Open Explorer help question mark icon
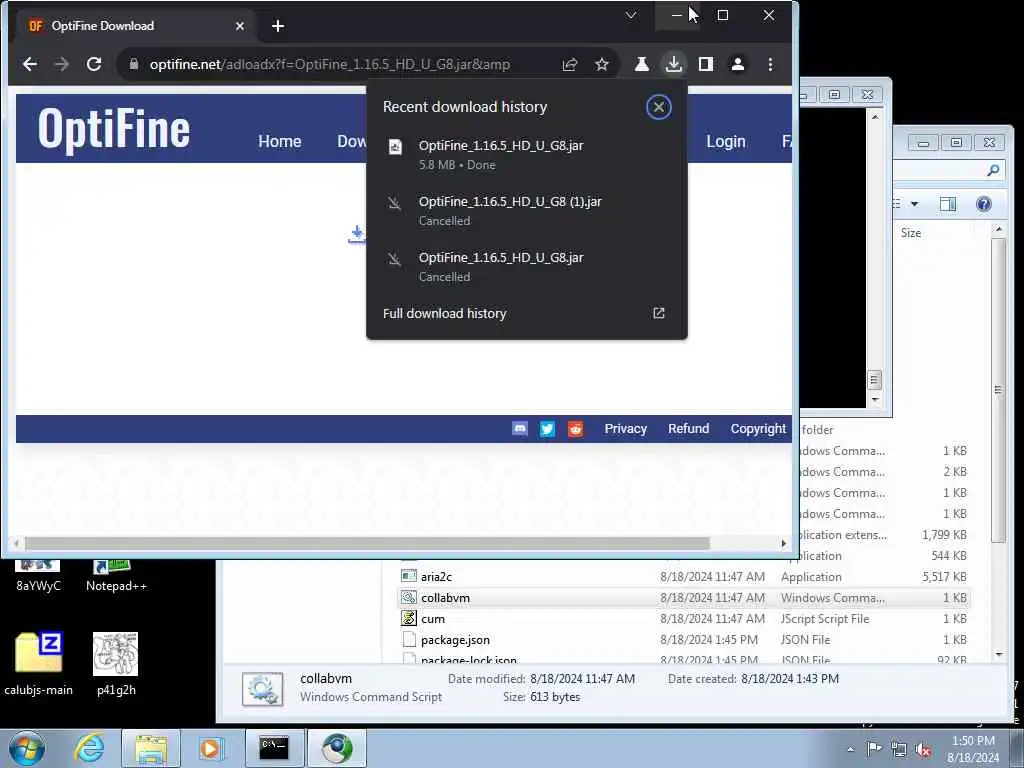1024x768 pixels. (984, 204)
